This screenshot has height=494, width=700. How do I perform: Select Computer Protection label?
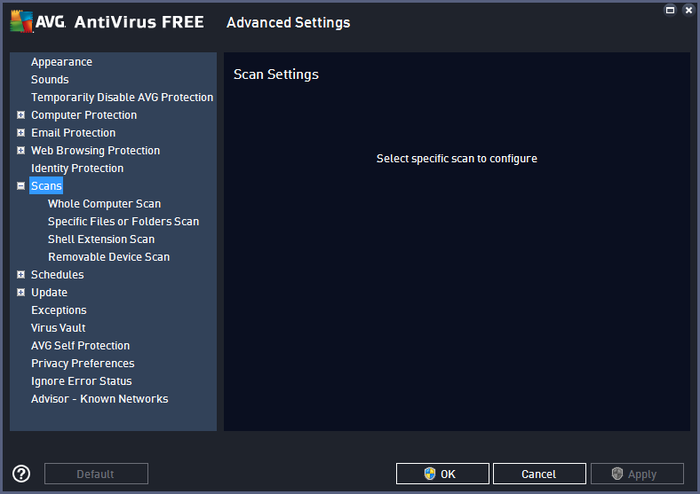pos(84,115)
